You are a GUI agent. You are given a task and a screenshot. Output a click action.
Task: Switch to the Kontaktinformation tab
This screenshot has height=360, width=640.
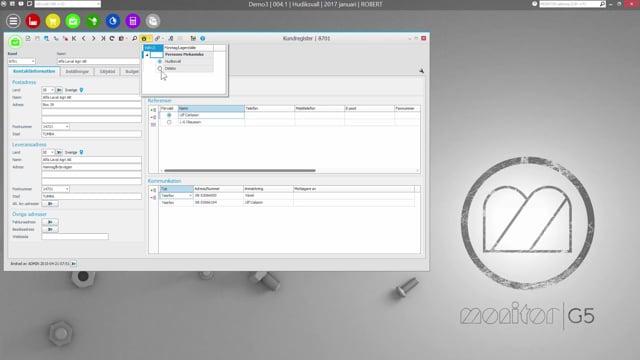click(34, 71)
